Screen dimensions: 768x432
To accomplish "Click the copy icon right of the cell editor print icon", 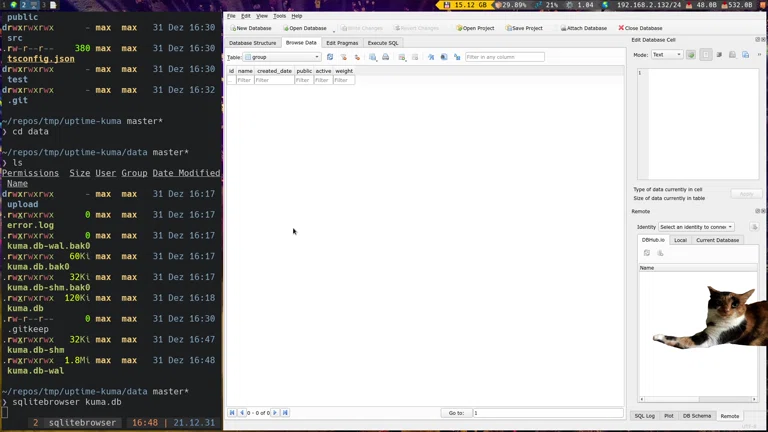I will (745, 55).
